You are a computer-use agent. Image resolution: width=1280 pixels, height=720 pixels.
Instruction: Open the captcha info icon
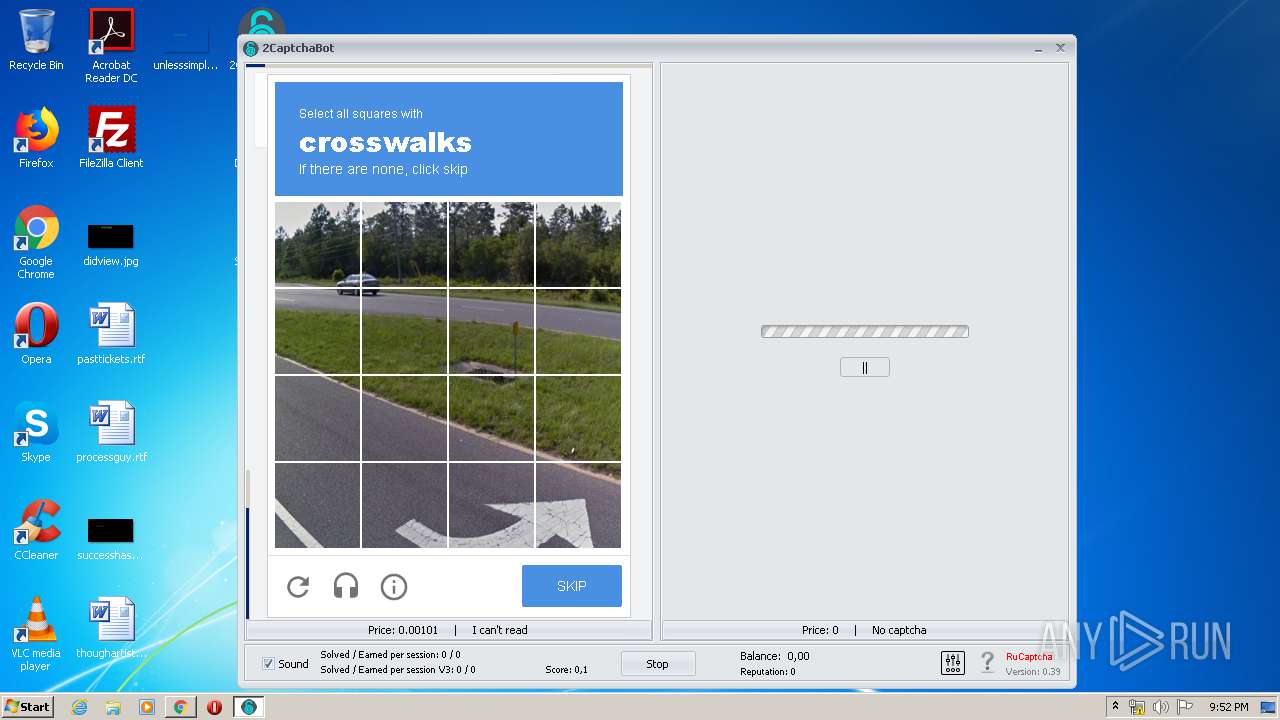tap(394, 587)
